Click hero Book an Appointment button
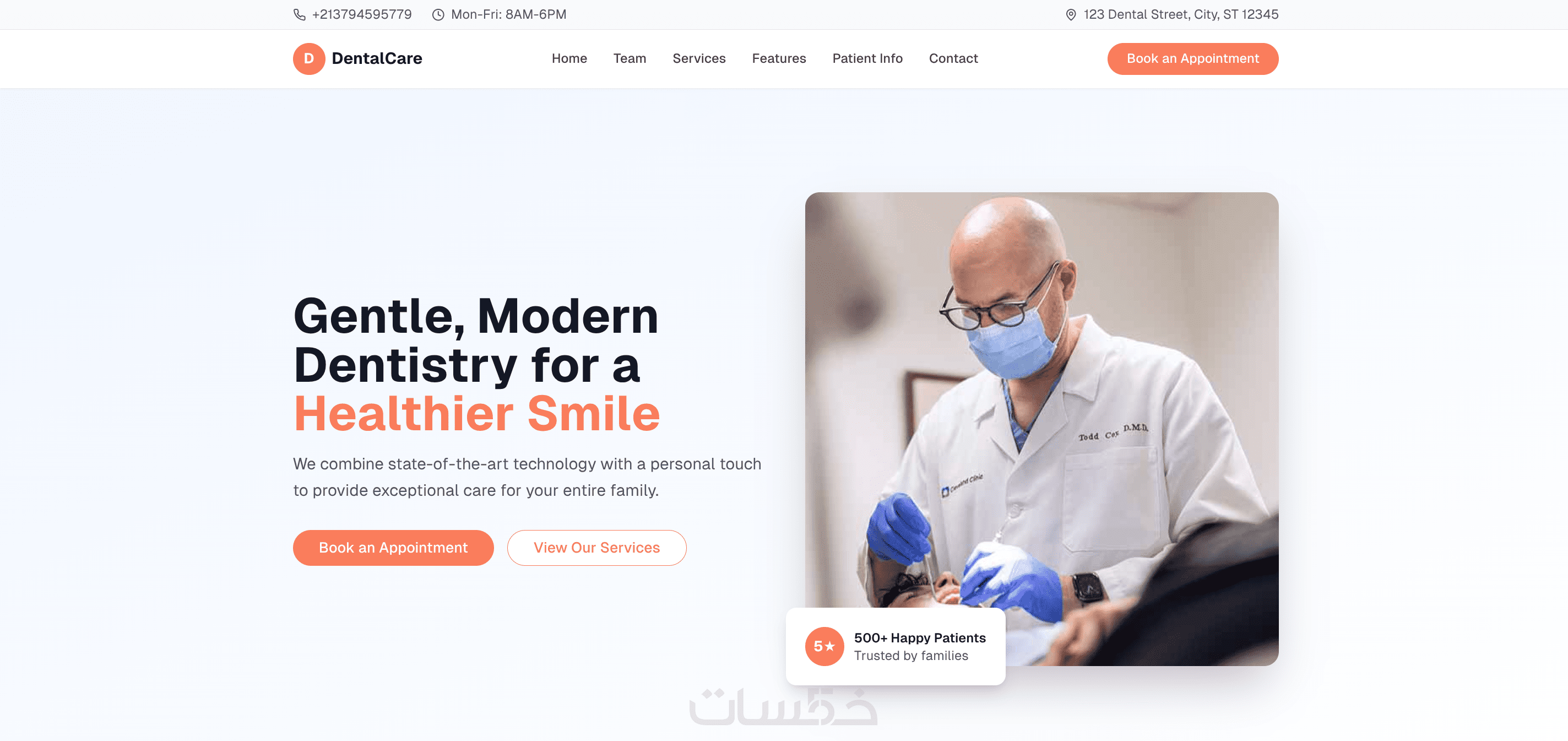Viewport: 1568px width, 741px height. (x=393, y=548)
